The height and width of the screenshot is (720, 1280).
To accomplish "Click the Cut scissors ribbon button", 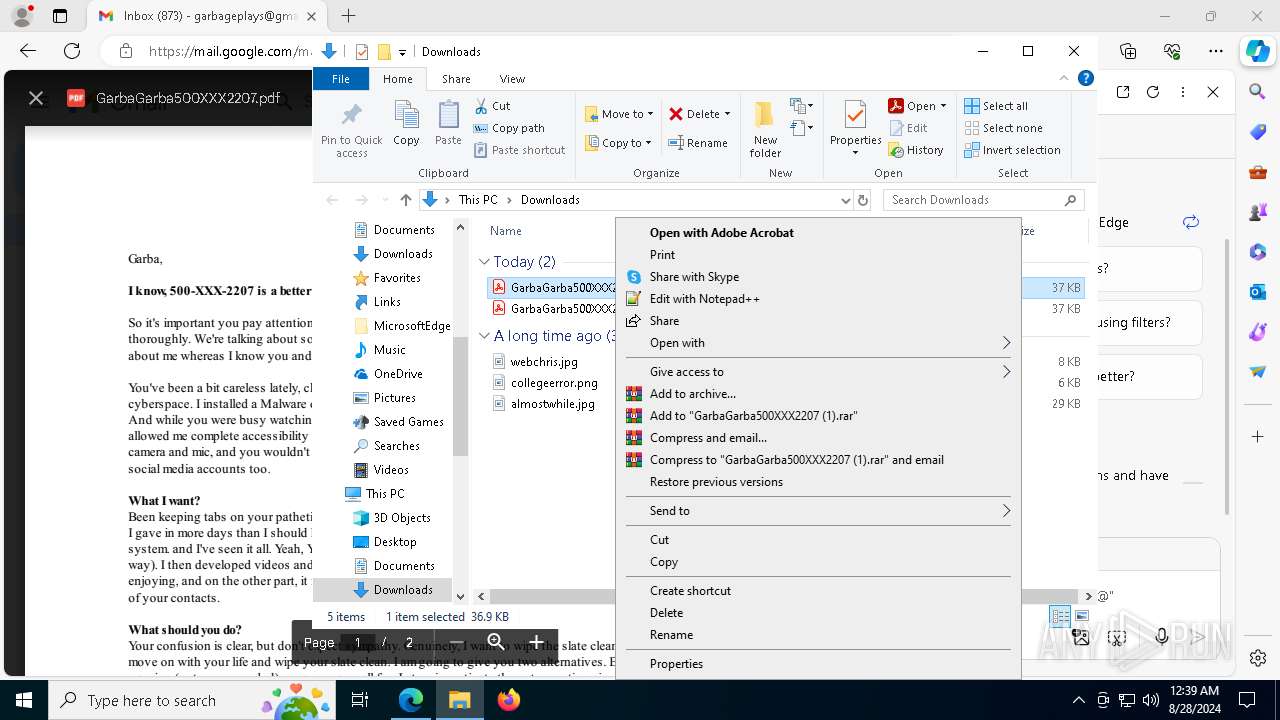I will tap(492, 106).
